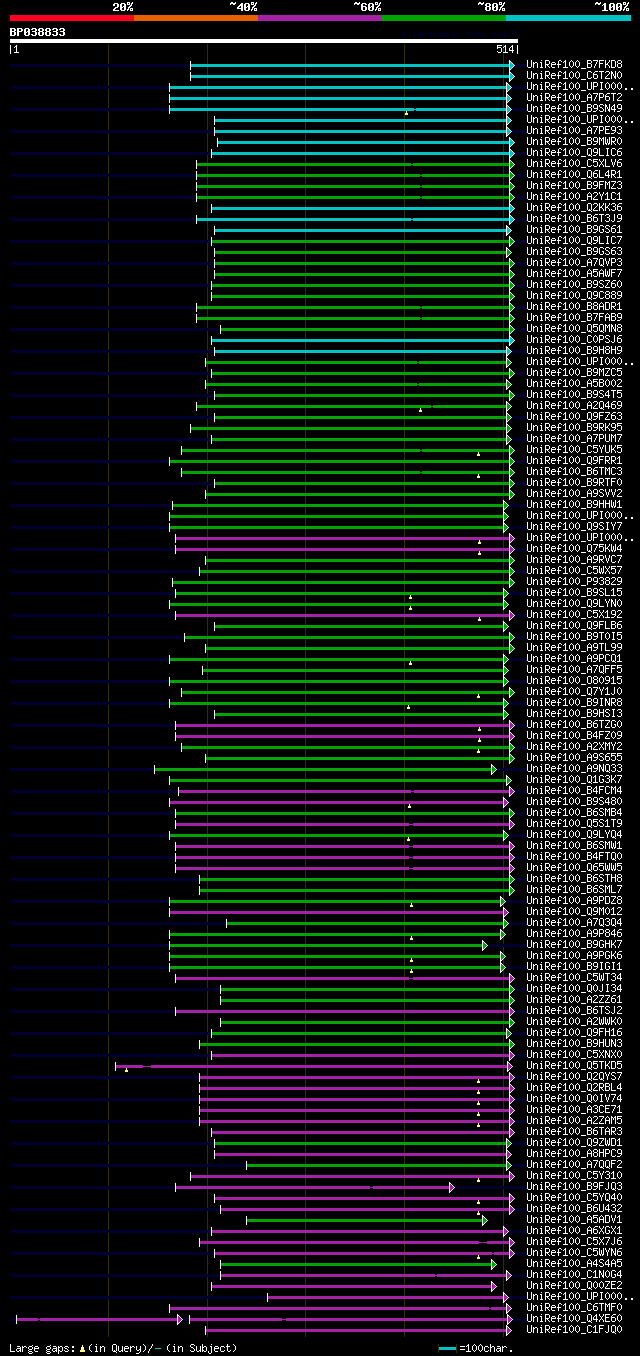Select the UniRef100_Q5S1T9 label
This screenshot has height=1356, width=640.
pyautogui.click(x=574, y=823)
